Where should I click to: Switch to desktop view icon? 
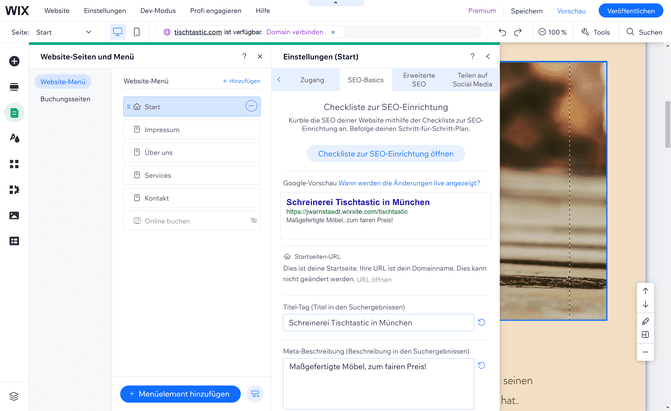[x=118, y=32]
